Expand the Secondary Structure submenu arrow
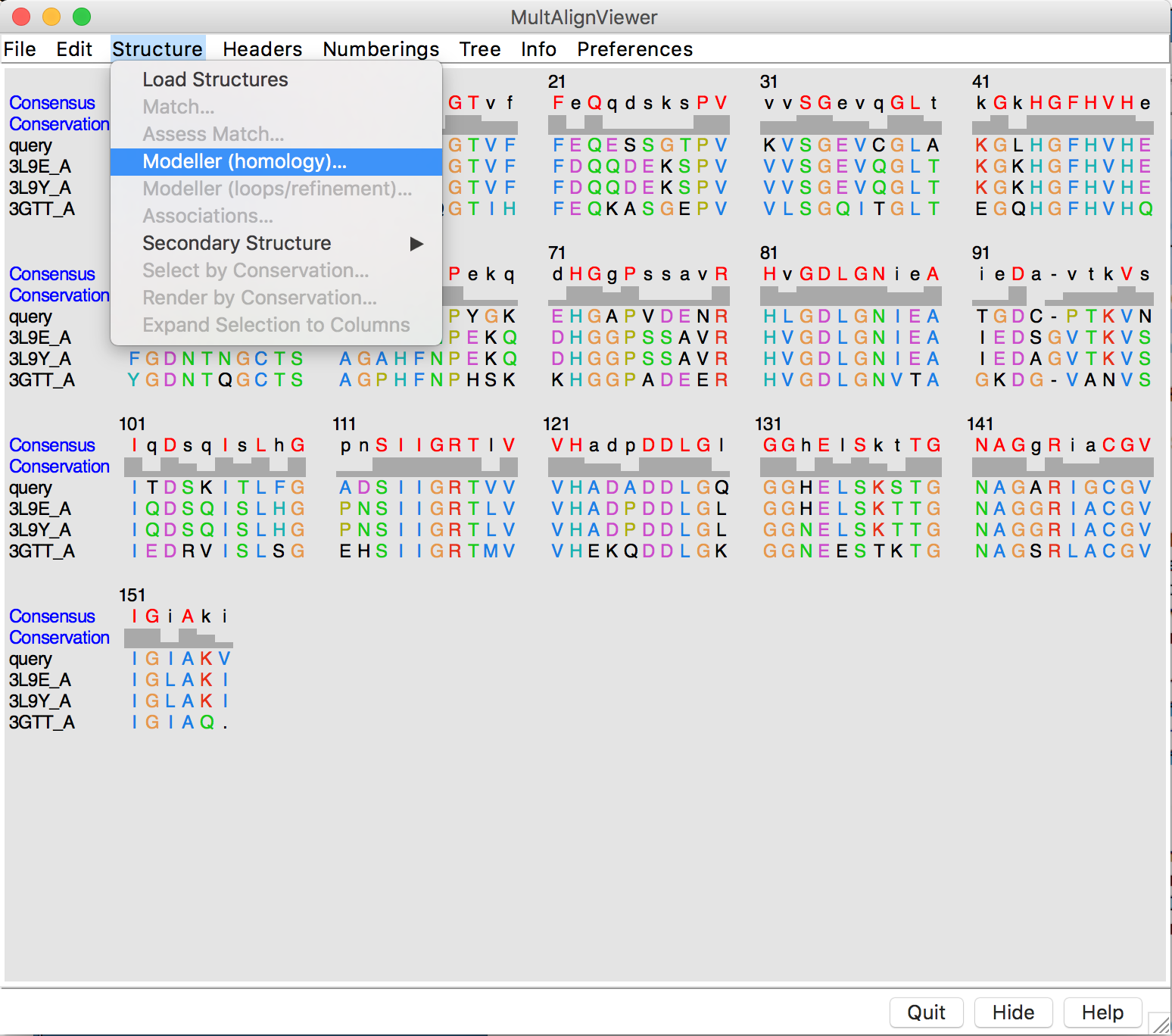 tap(416, 243)
